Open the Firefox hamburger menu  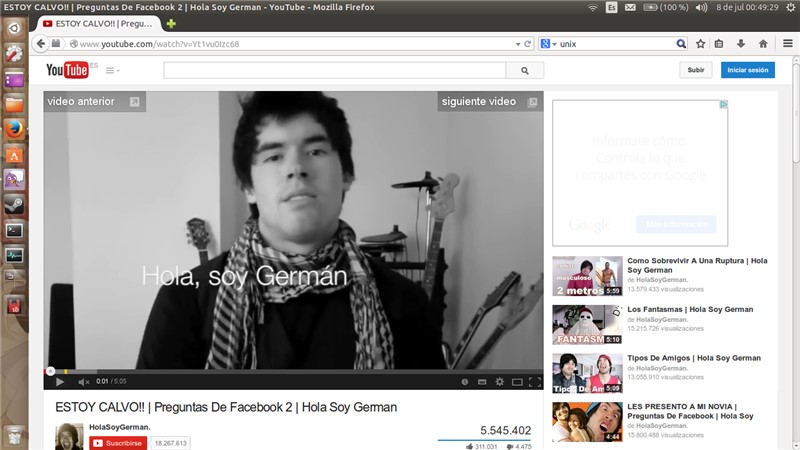pos(788,44)
